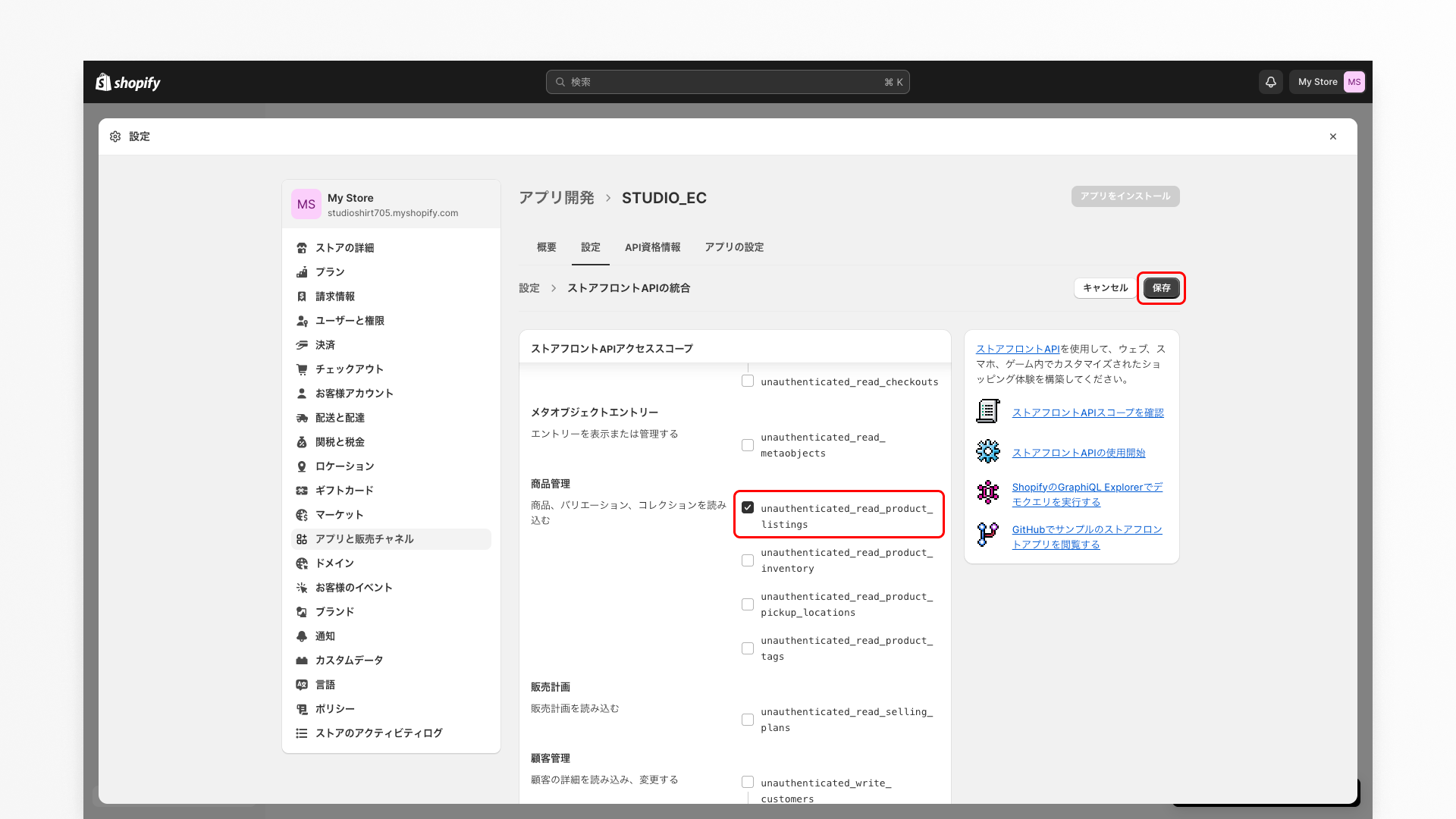
Task: Click the ストアの詳細 store icon
Action: point(302,248)
